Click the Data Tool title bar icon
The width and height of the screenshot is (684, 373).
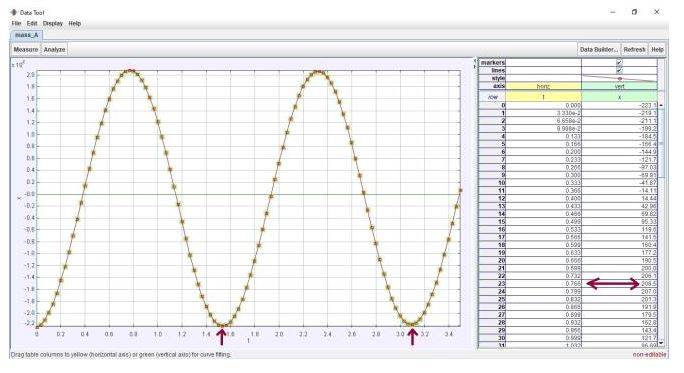[x=14, y=12]
